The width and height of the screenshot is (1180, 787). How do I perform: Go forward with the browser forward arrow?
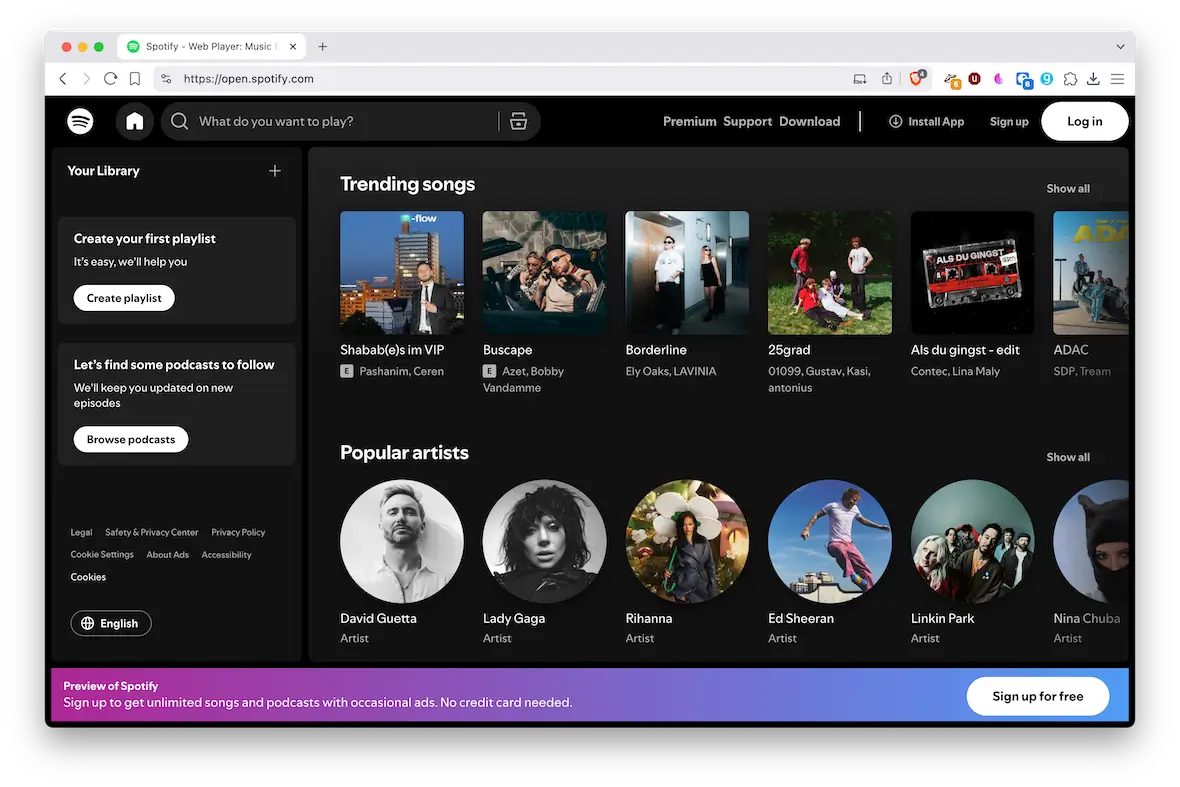tap(86, 78)
